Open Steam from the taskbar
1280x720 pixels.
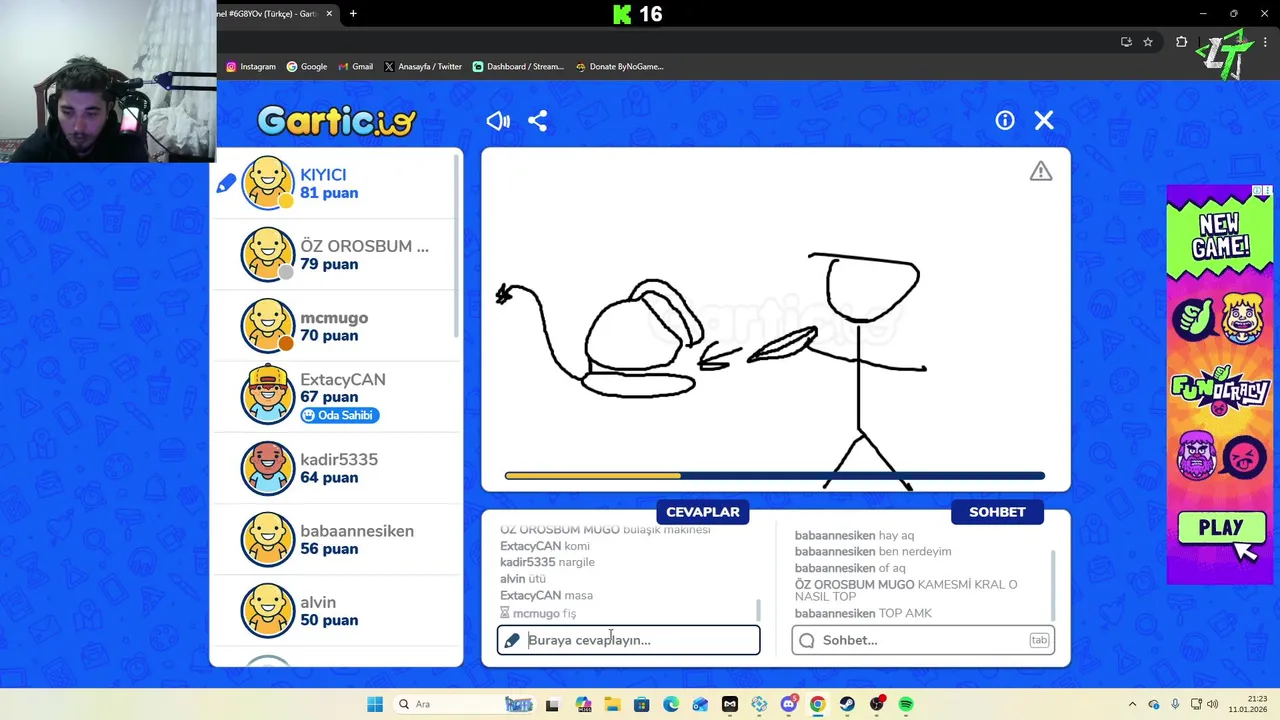point(847,704)
